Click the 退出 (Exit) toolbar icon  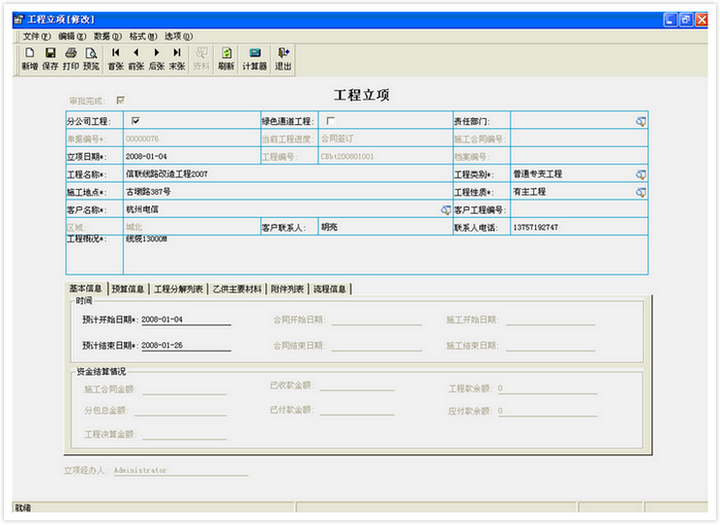click(283, 59)
